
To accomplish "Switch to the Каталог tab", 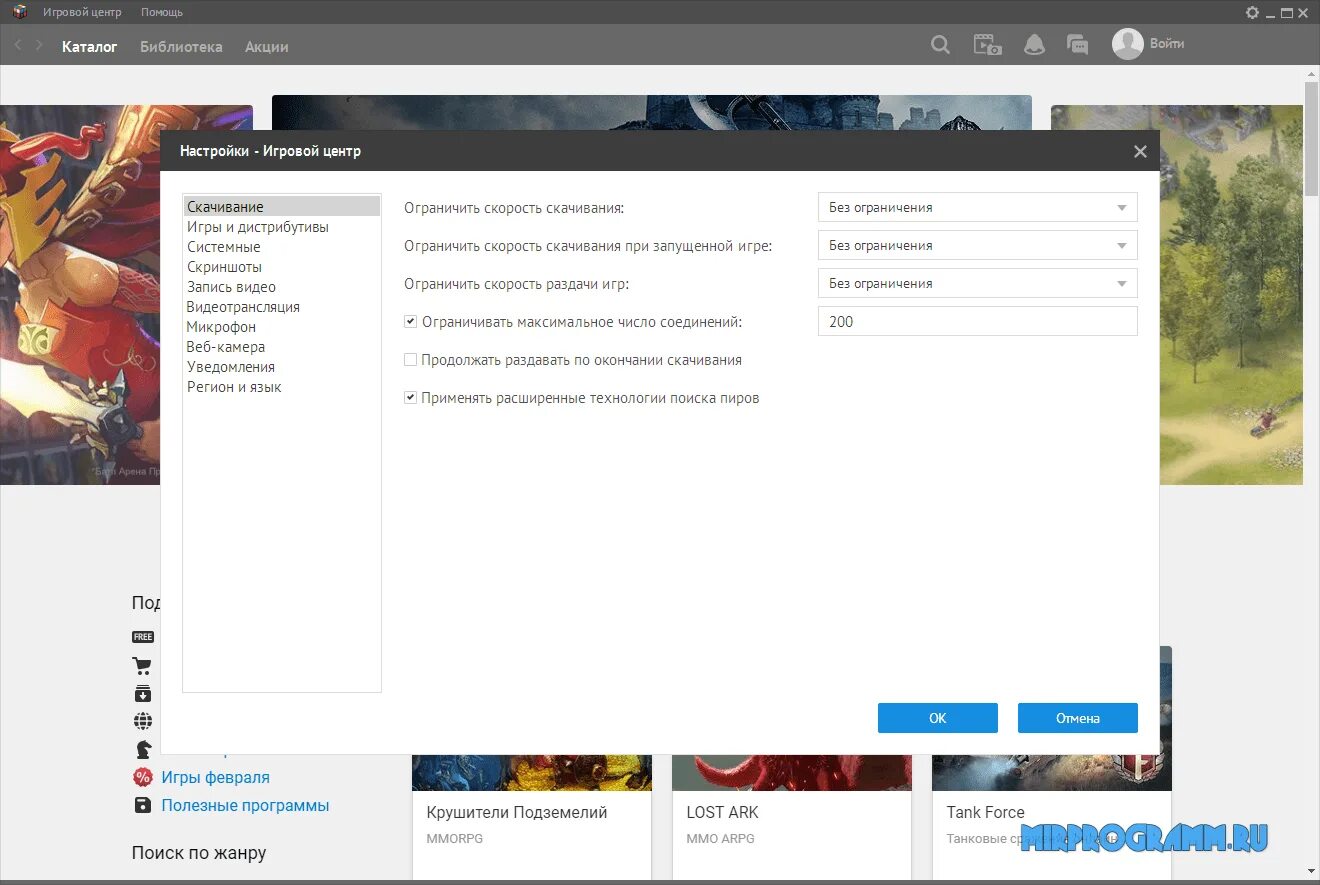I will pyautogui.click(x=90, y=46).
